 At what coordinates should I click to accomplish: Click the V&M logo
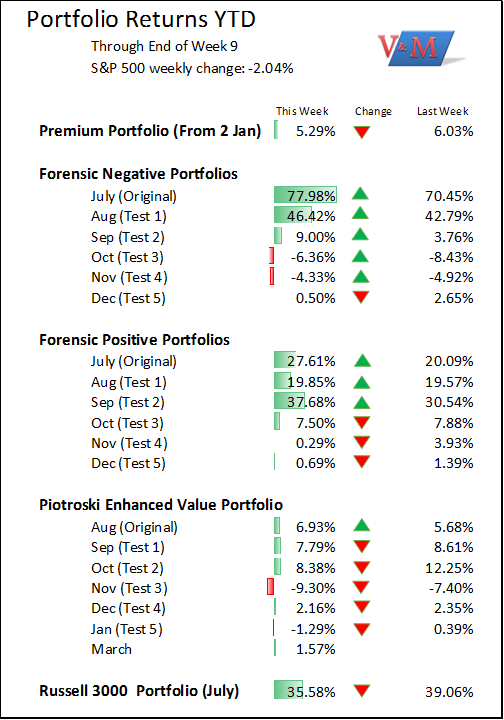click(421, 48)
